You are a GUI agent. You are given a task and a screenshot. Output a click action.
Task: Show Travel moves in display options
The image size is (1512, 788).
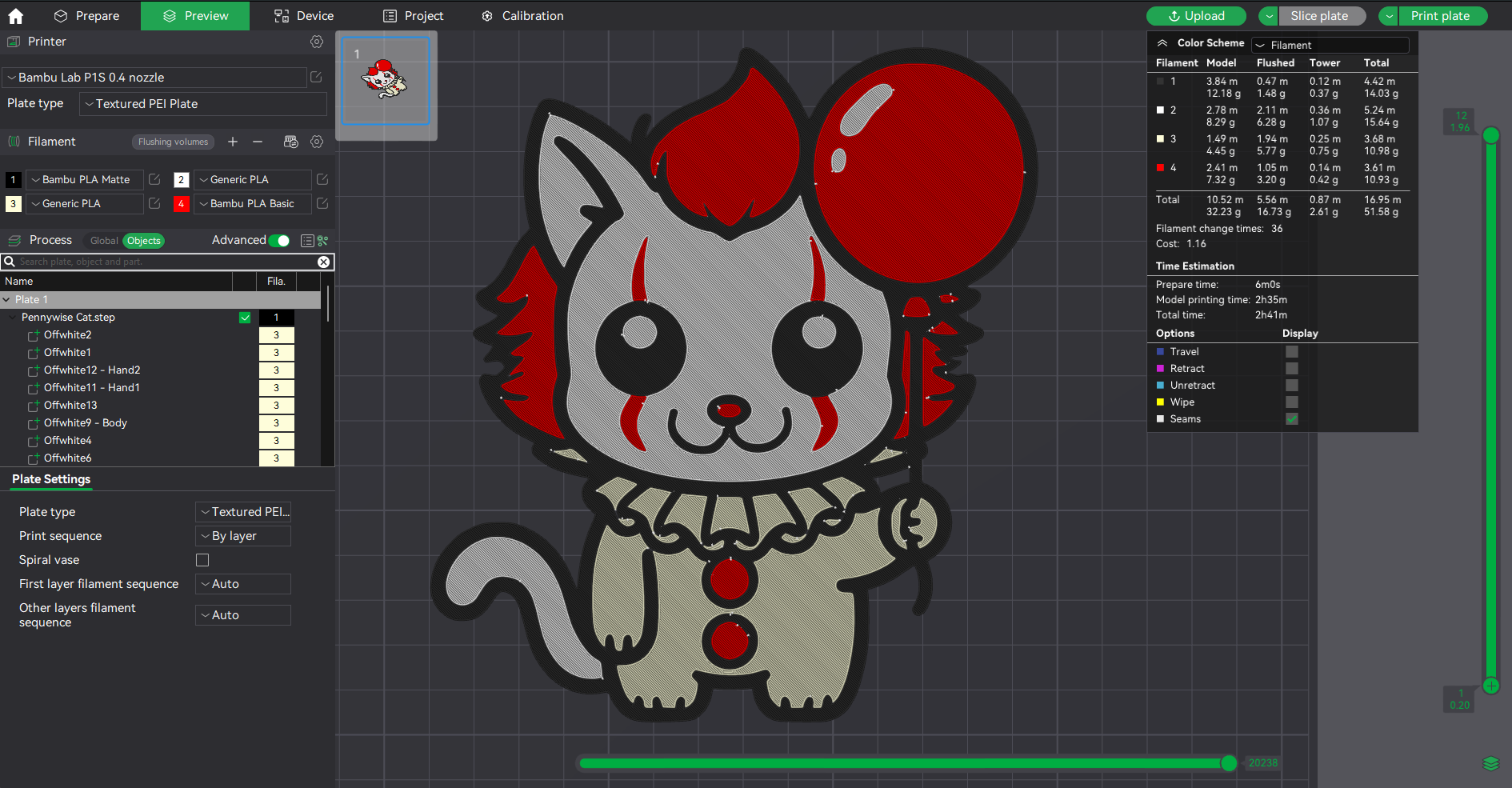pos(1292,352)
